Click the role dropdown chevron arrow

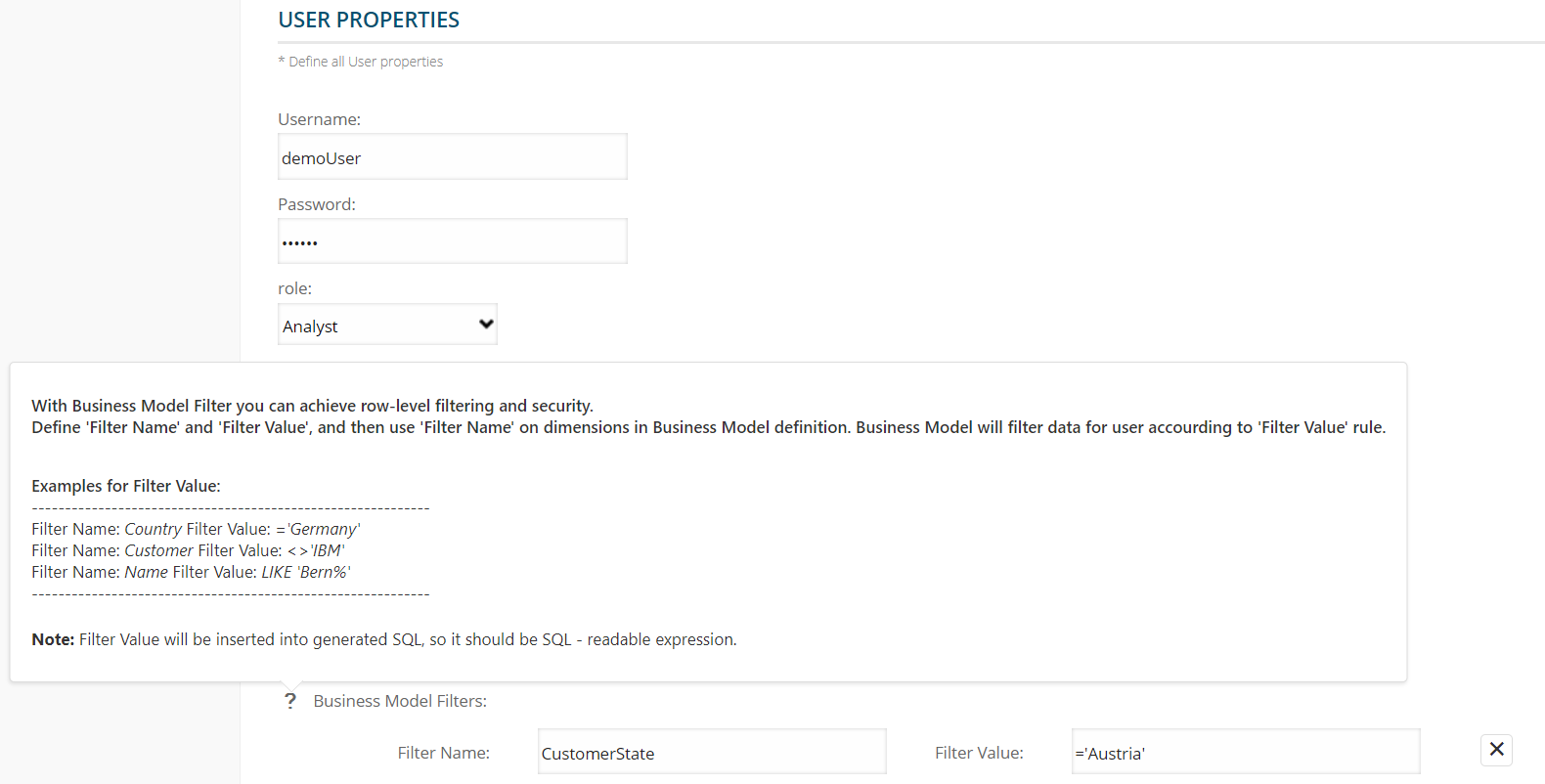pyautogui.click(x=486, y=325)
